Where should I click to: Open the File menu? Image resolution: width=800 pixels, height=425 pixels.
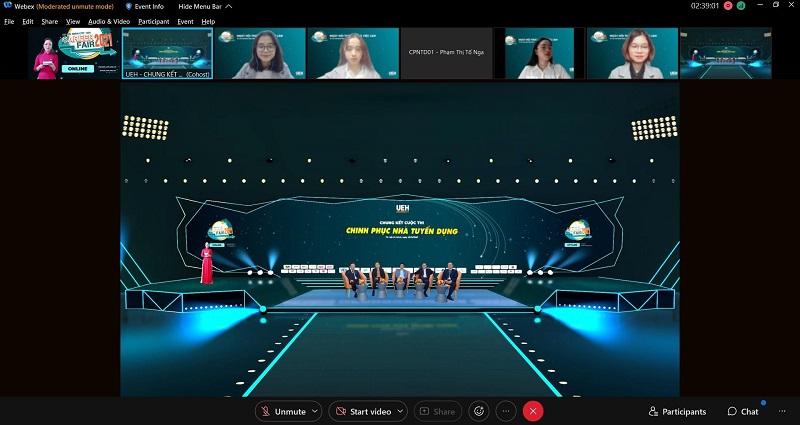pos(9,21)
